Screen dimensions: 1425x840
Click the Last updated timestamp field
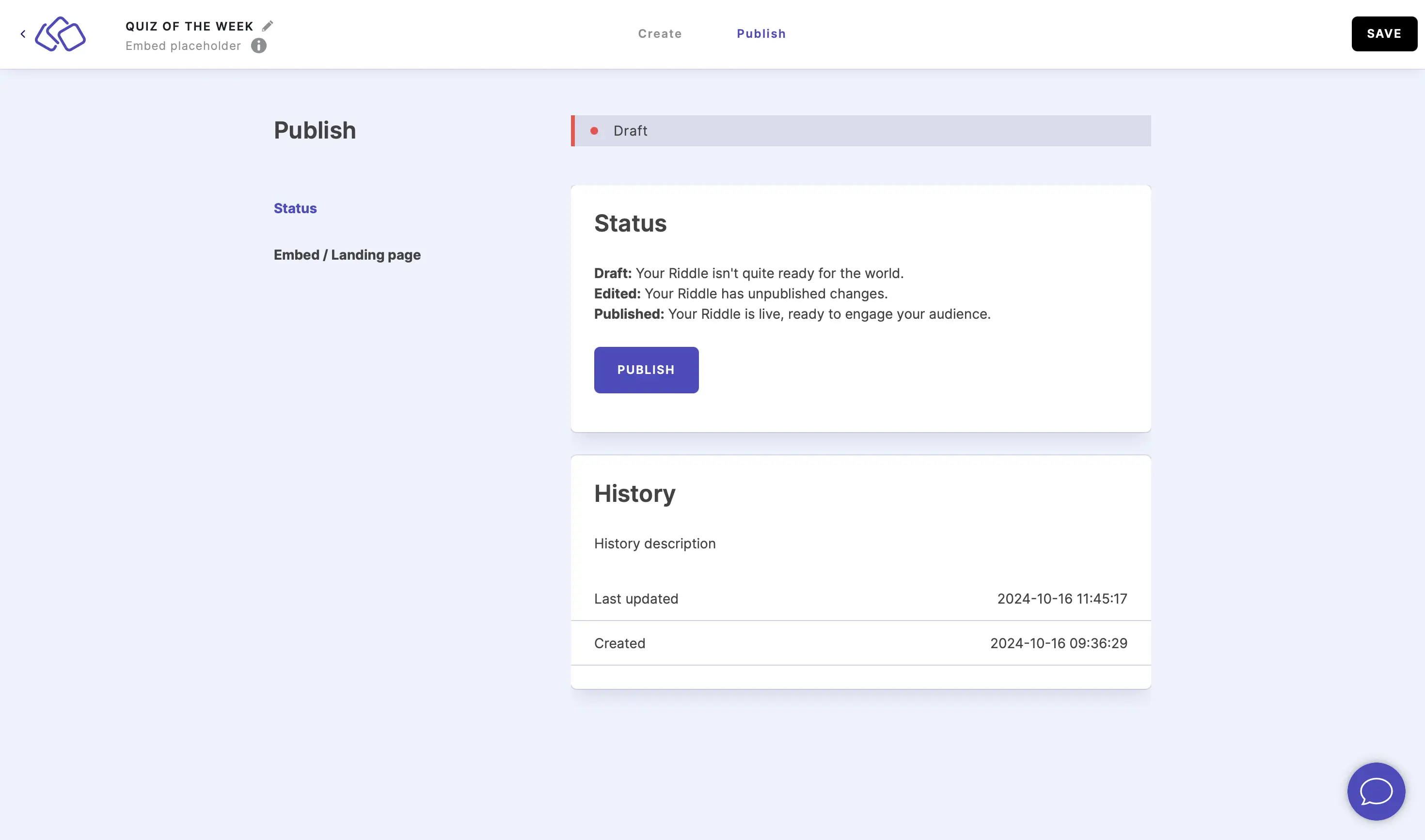[1062, 598]
